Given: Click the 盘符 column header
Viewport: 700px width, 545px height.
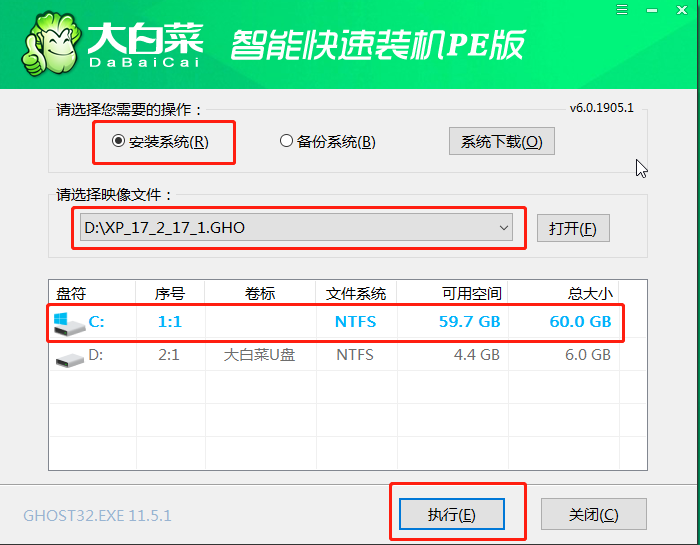Looking at the screenshot, I should [x=72, y=294].
